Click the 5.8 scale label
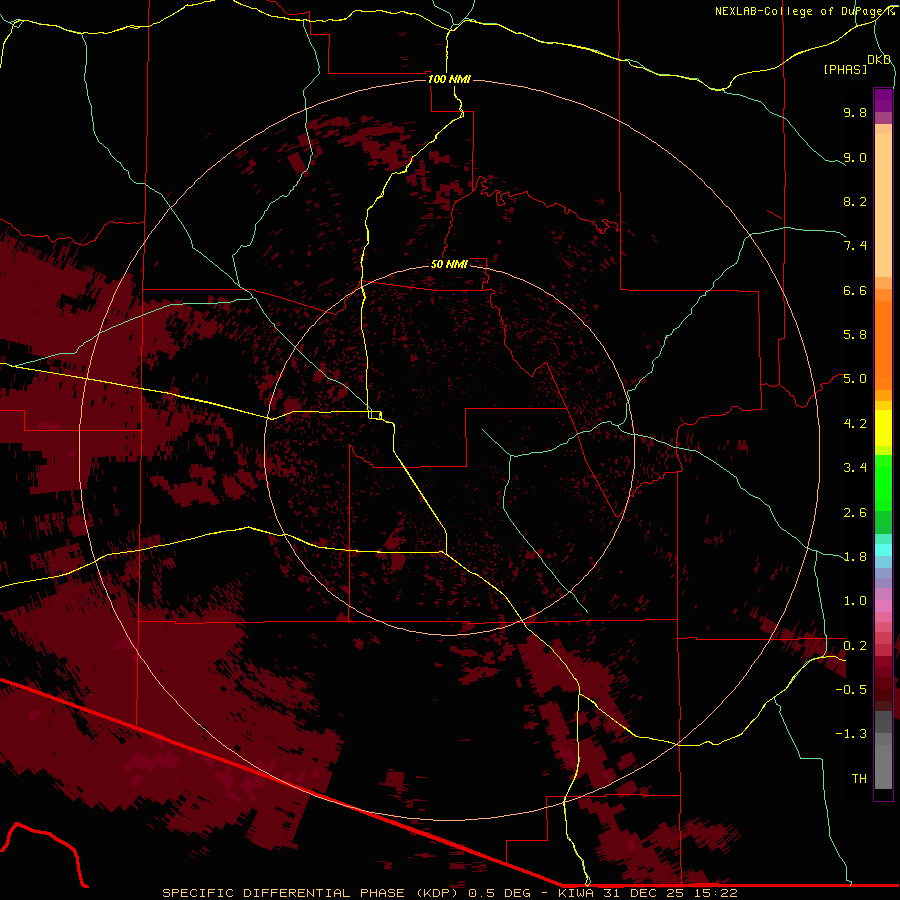This screenshot has height=900, width=900. point(855,335)
